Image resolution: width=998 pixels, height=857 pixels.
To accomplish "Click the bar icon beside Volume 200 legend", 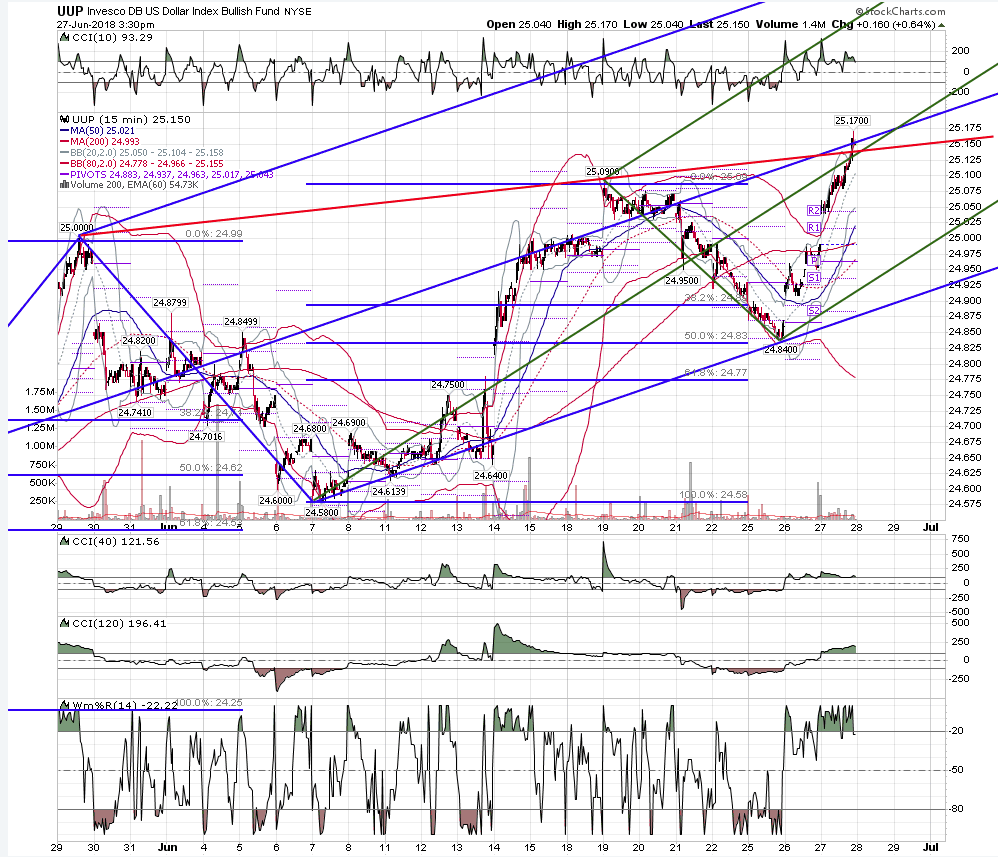I will [64, 185].
